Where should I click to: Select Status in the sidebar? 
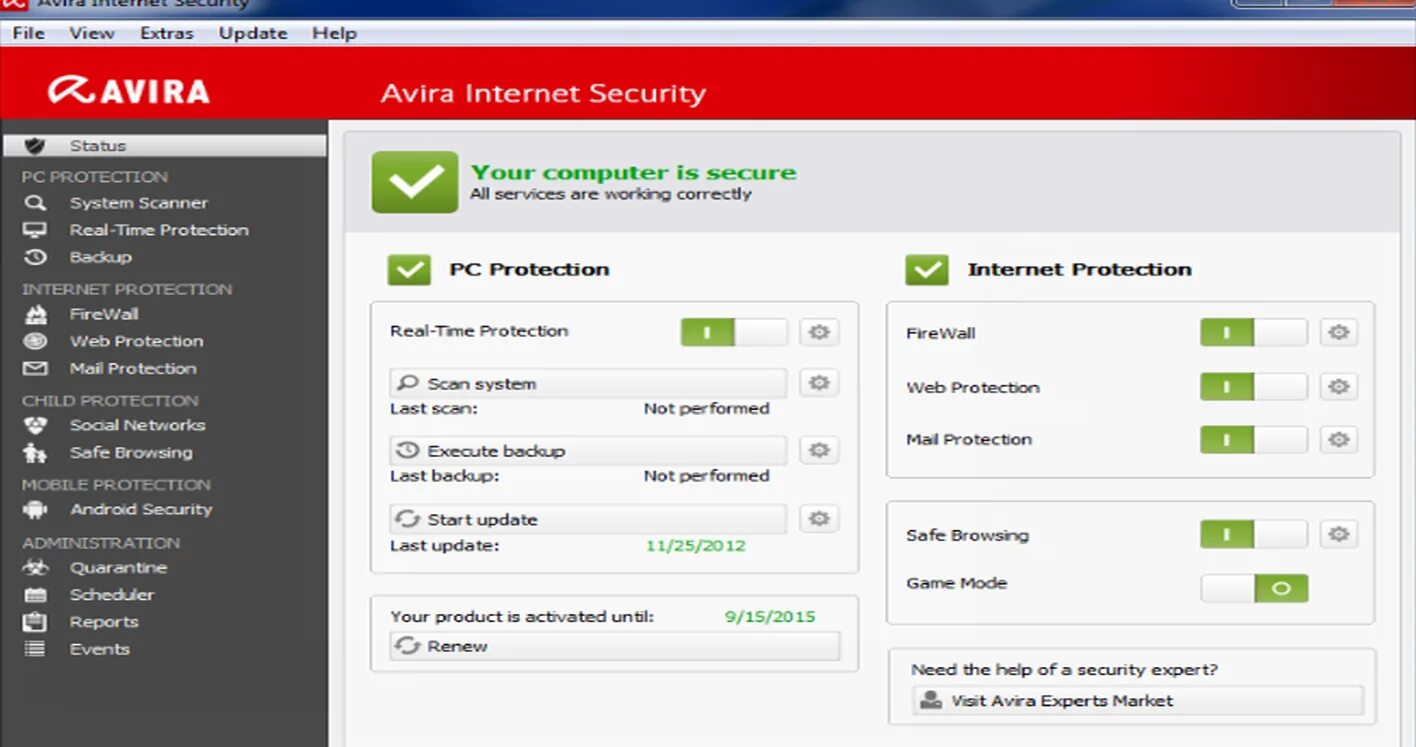point(165,146)
